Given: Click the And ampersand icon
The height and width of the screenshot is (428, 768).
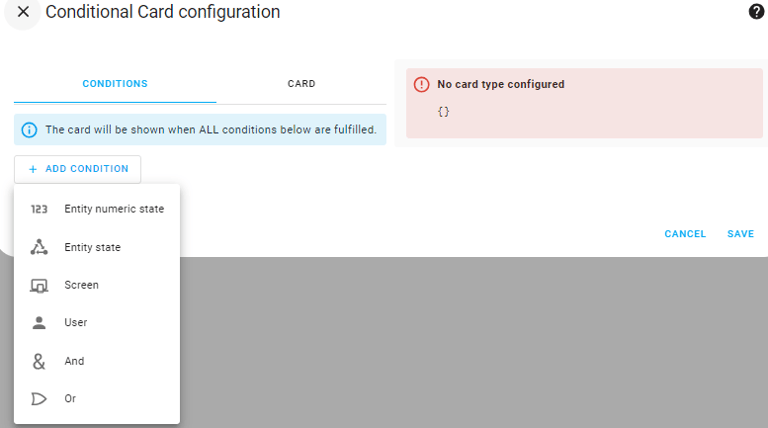Looking at the screenshot, I should tap(39, 361).
